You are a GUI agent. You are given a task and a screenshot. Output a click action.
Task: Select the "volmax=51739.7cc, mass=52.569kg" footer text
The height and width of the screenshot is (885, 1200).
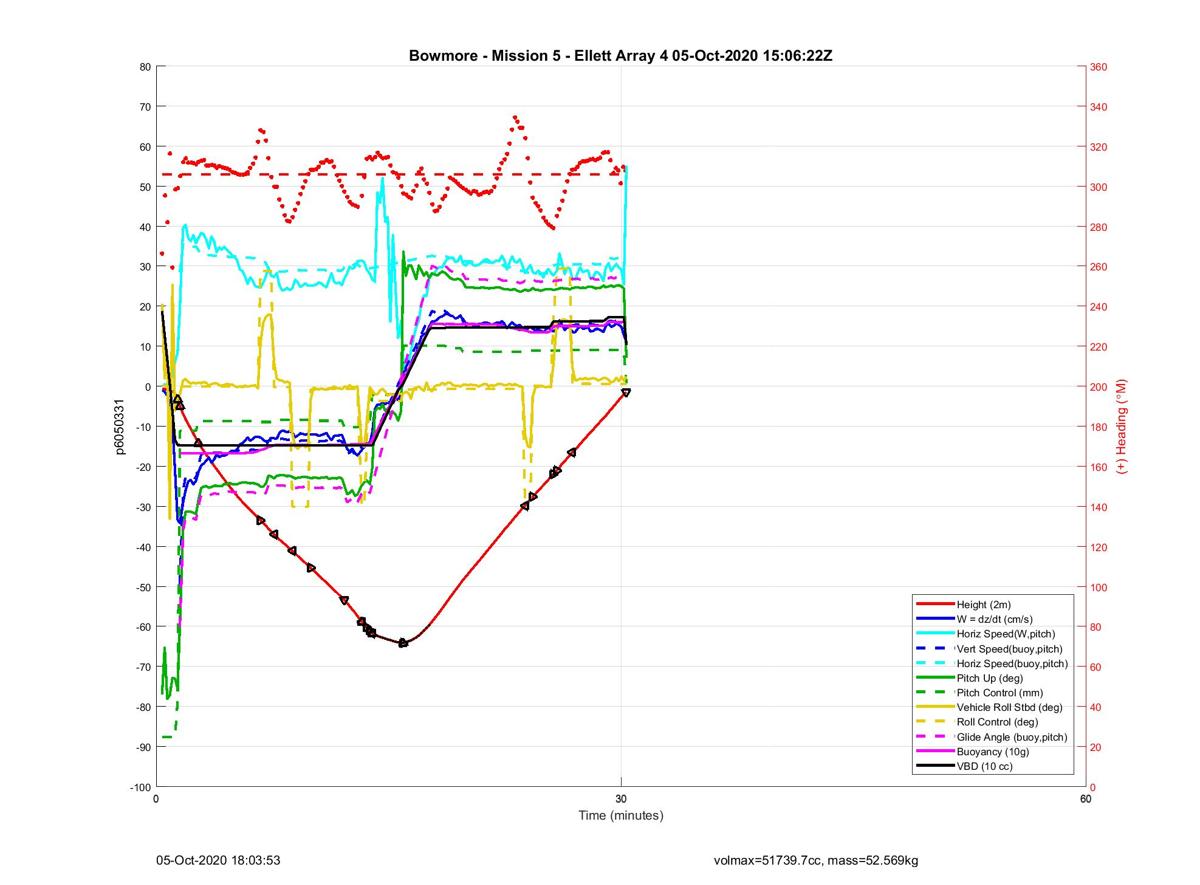(815, 860)
